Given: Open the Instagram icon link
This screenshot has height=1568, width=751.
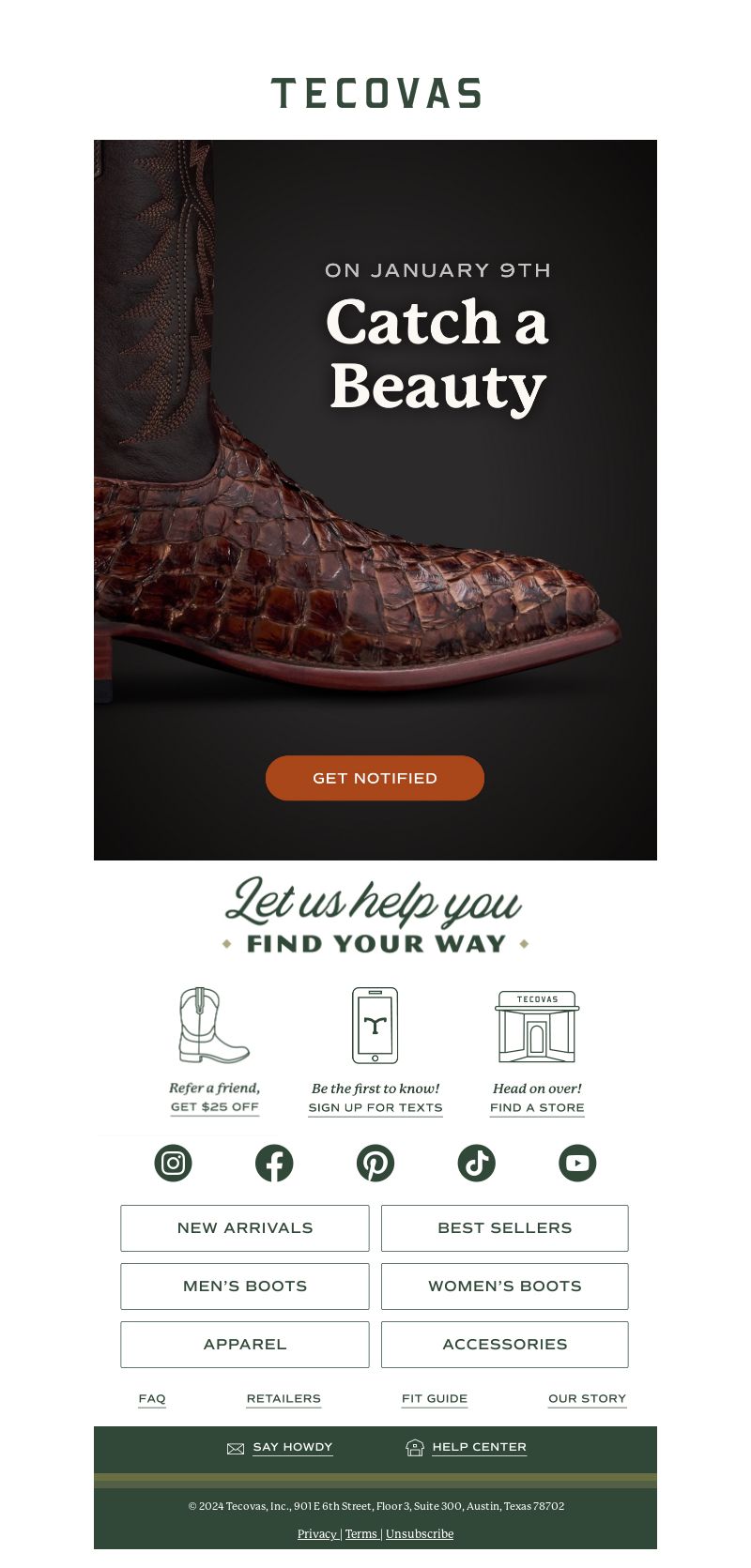Looking at the screenshot, I should pos(173,1164).
